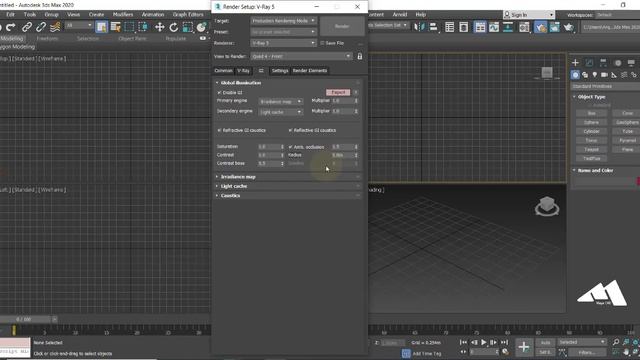Click the Align tool icon
This screenshot has height=360, width=640.
(433, 27)
